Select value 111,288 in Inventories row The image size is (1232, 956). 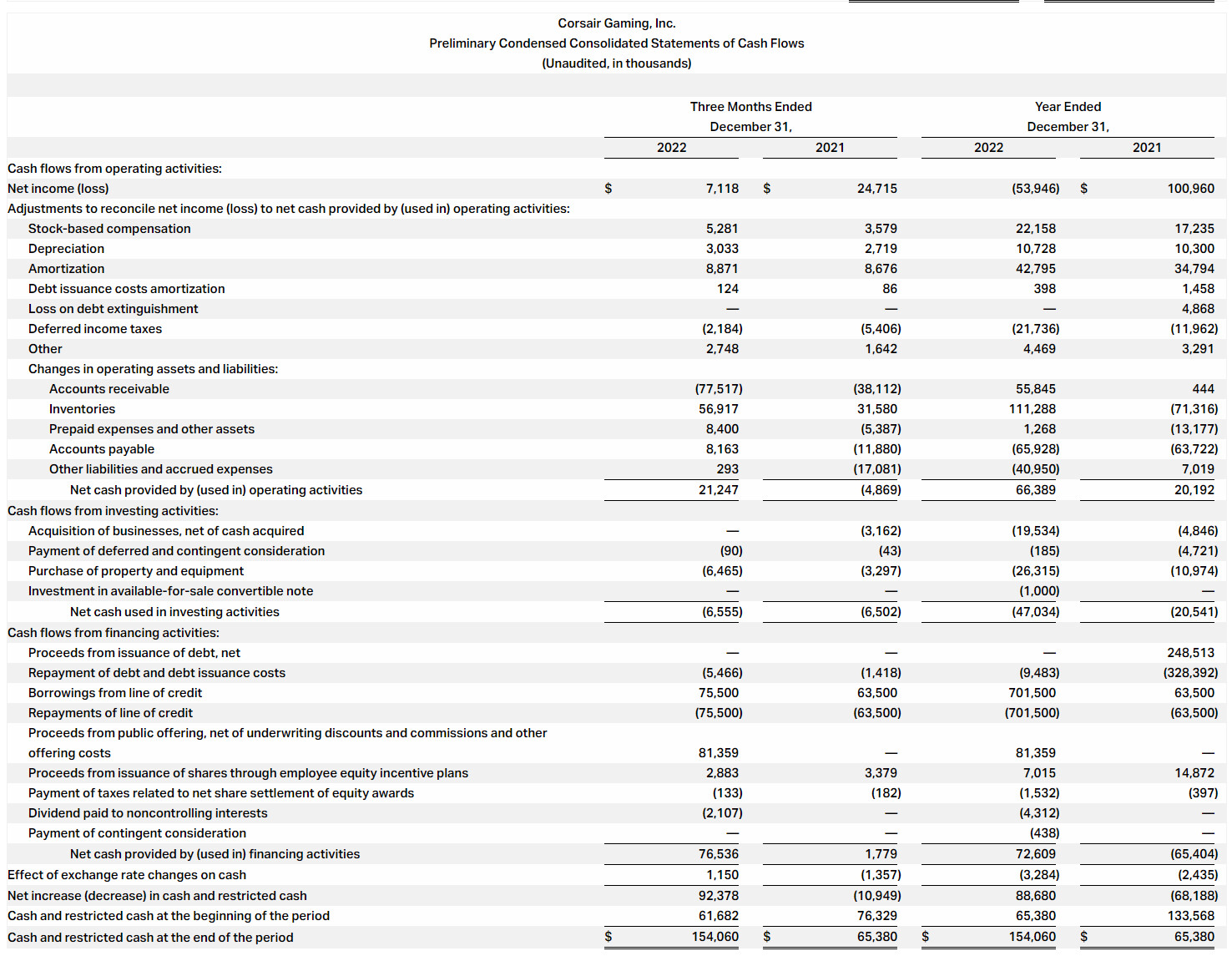(1033, 409)
